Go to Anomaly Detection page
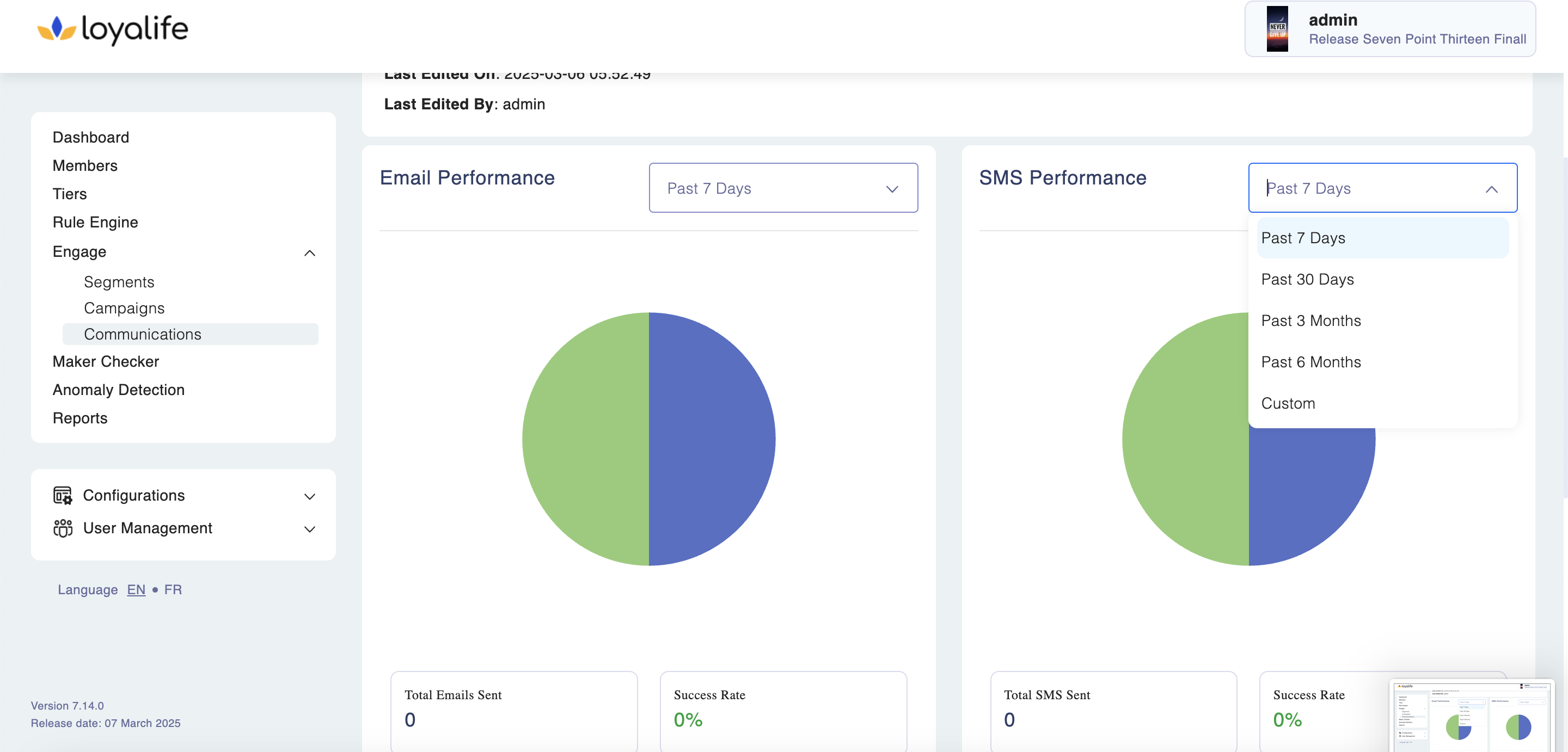The image size is (1568, 752). pyautogui.click(x=119, y=390)
